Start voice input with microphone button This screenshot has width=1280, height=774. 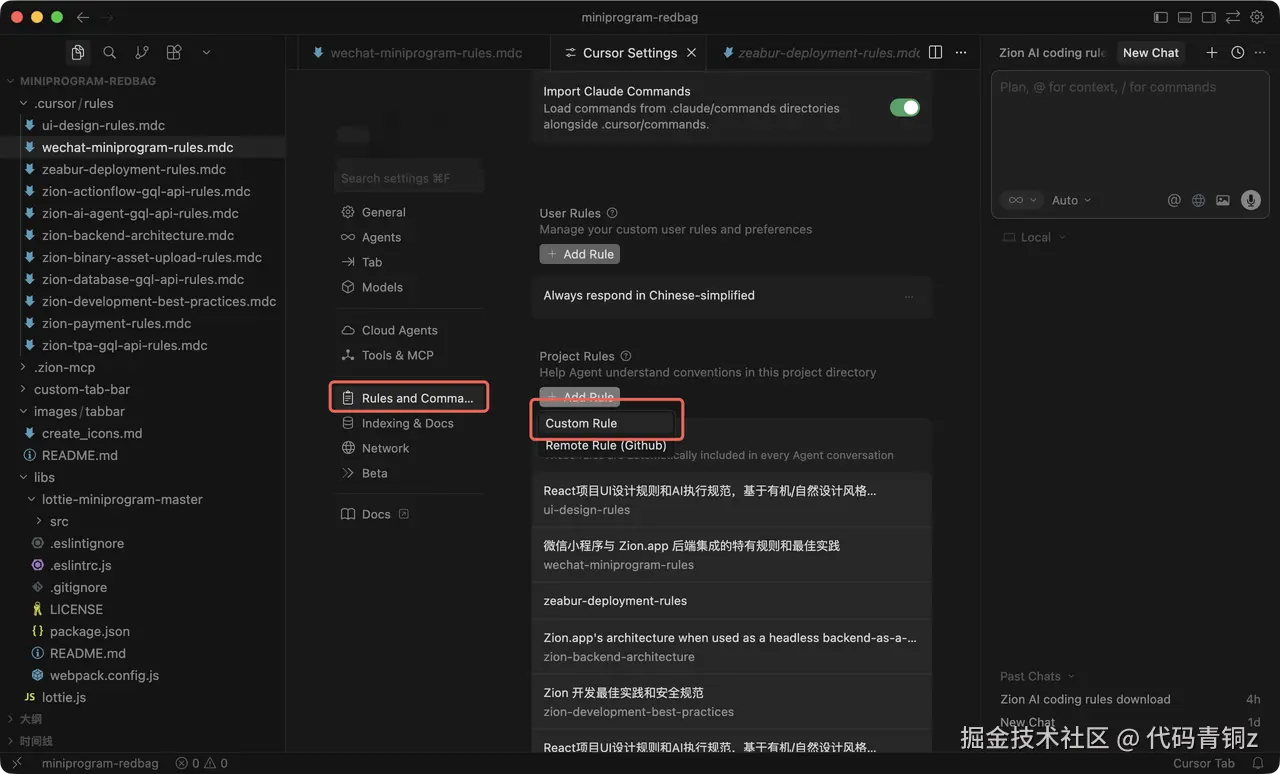(1250, 200)
